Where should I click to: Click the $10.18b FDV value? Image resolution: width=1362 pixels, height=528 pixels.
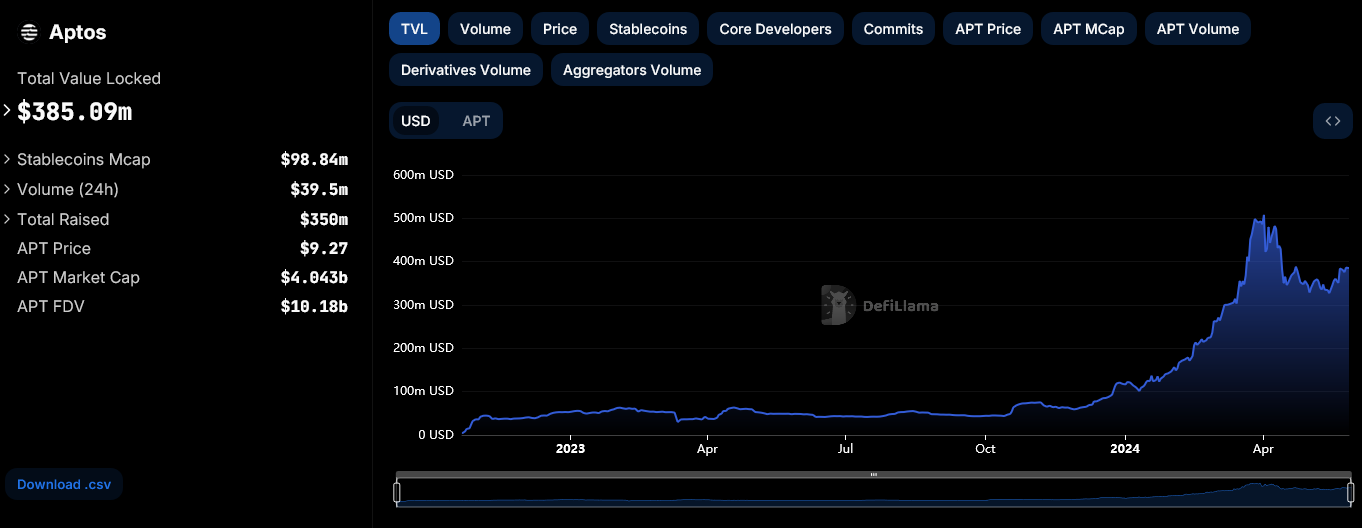pos(314,306)
